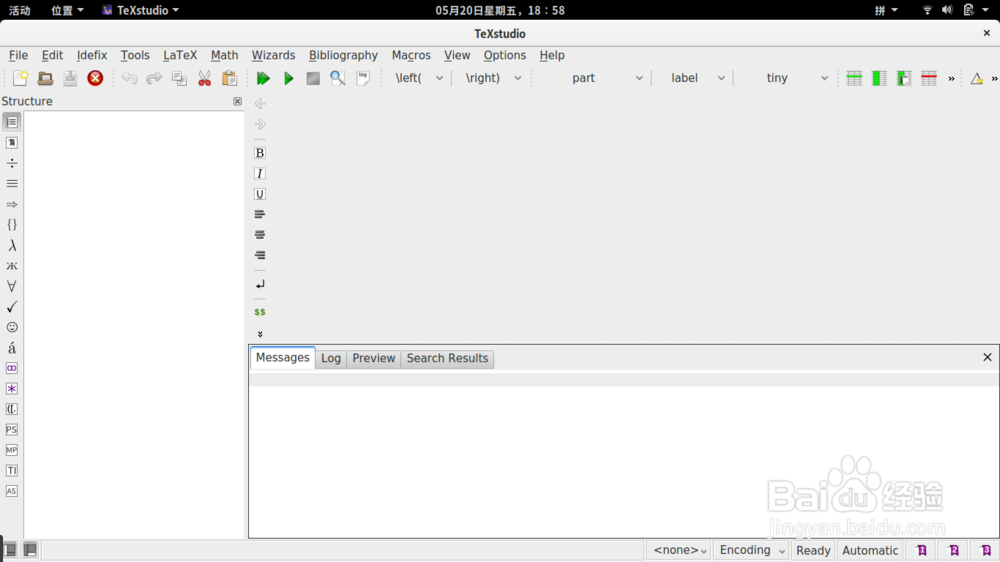Remove table row with red row icon
The height and width of the screenshot is (562, 1000).
click(x=929, y=78)
